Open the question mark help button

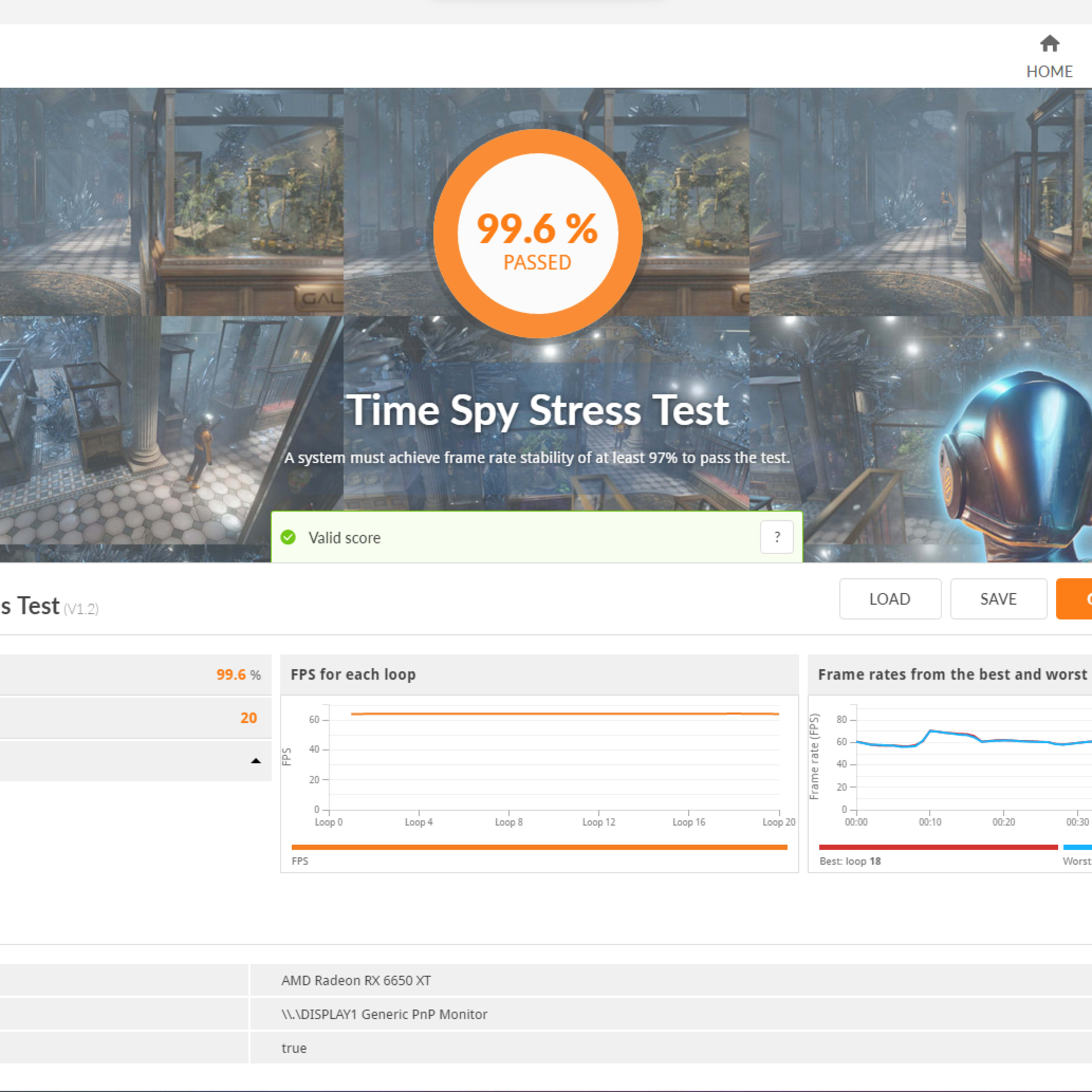pyautogui.click(x=777, y=537)
